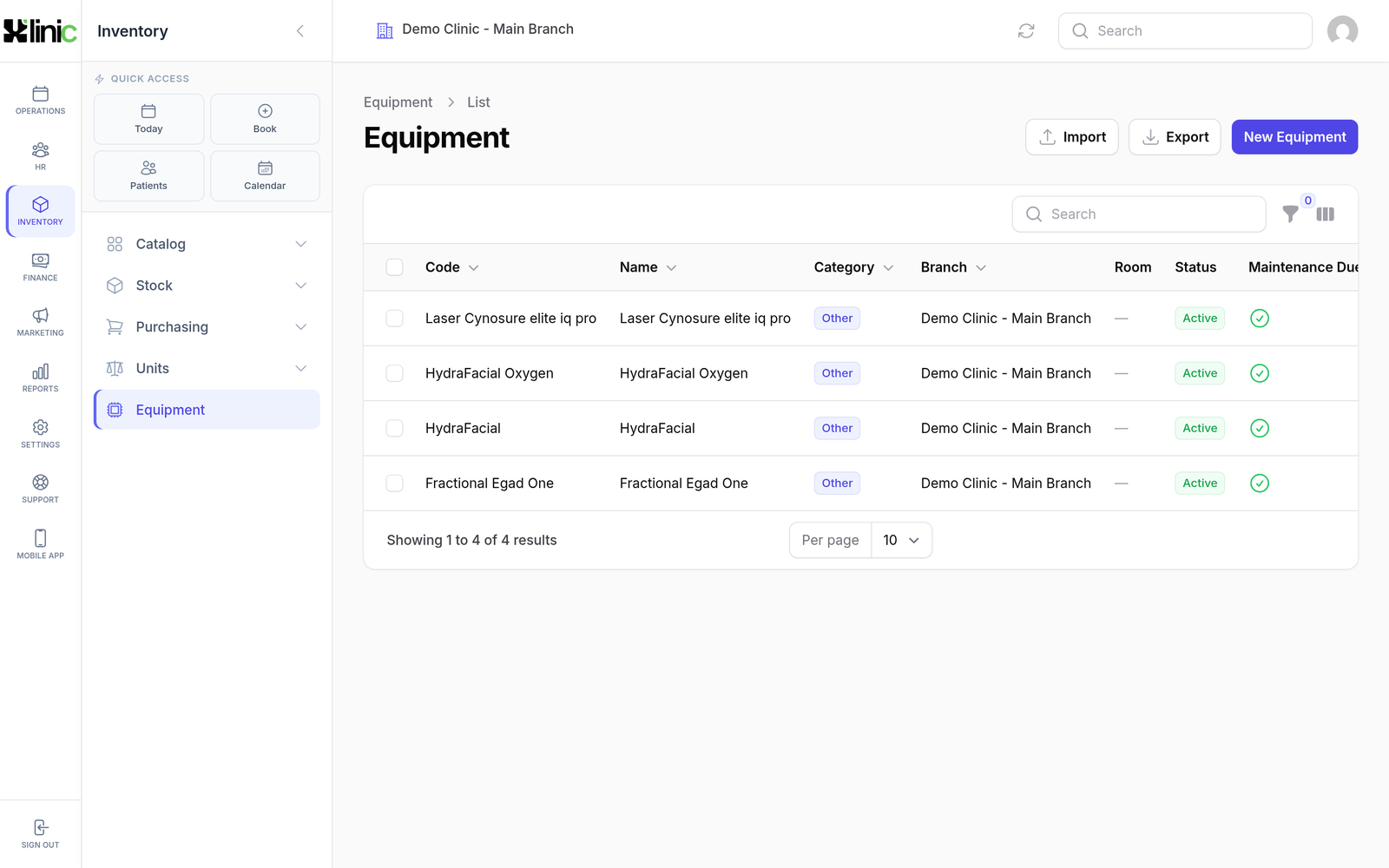Select the Equipment sidebar item
1389x868 pixels.
click(207, 410)
